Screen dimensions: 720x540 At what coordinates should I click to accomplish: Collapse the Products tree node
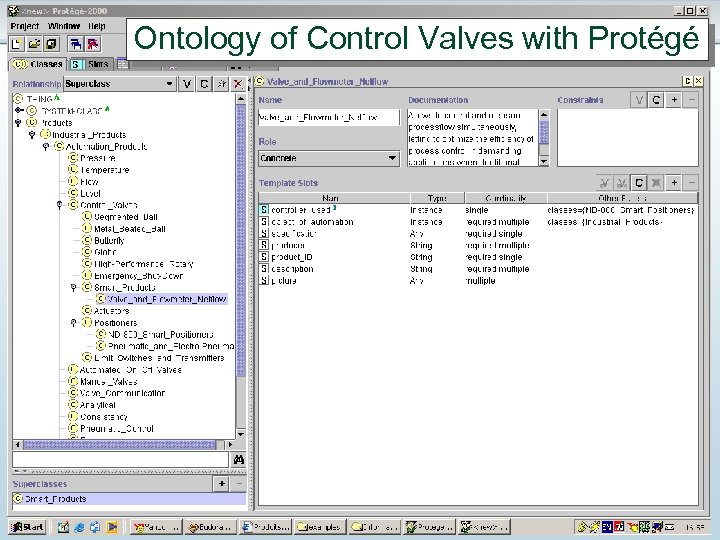point(18,123)
